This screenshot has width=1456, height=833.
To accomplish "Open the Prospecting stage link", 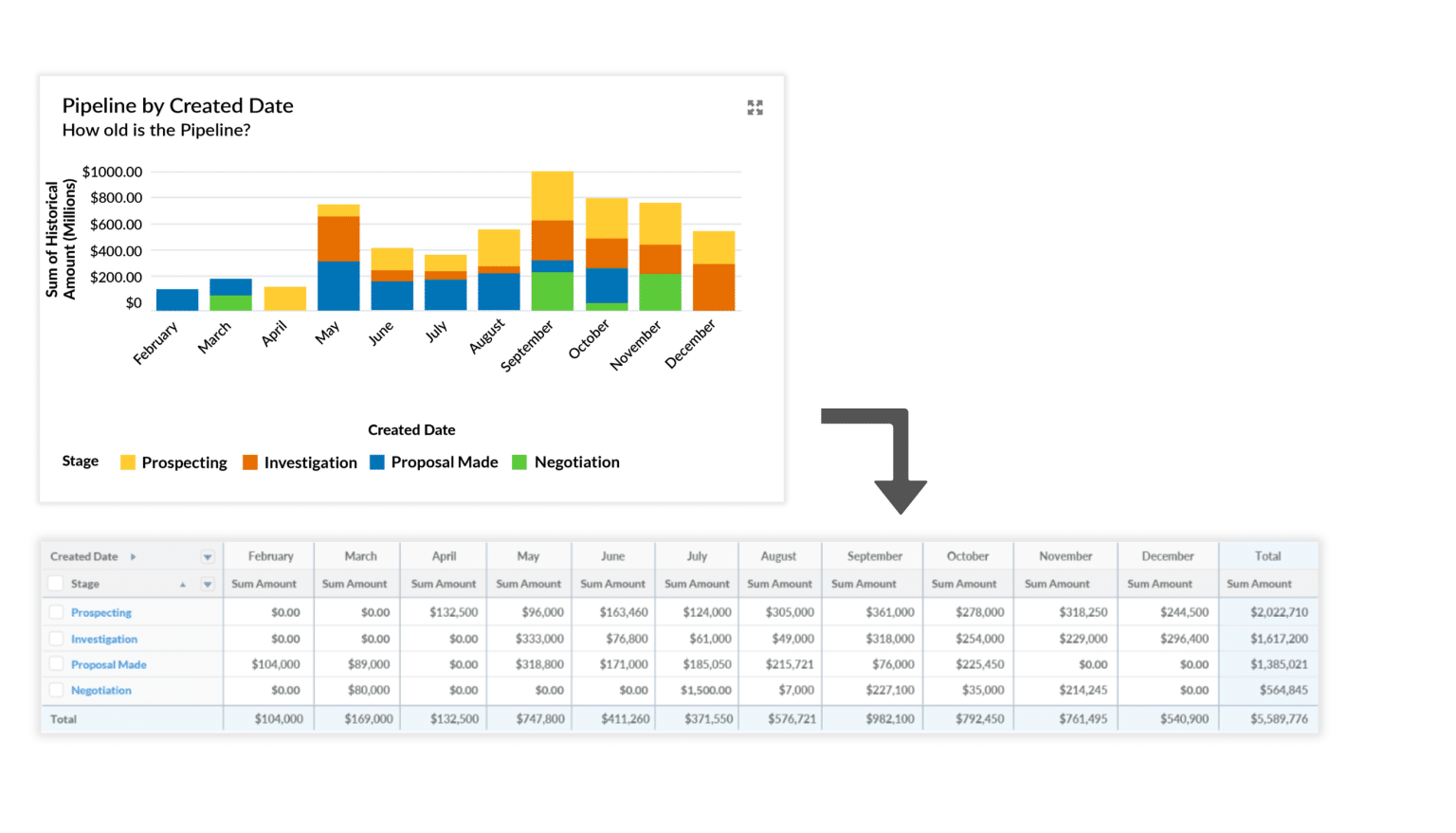I will (x=101, y=612).
